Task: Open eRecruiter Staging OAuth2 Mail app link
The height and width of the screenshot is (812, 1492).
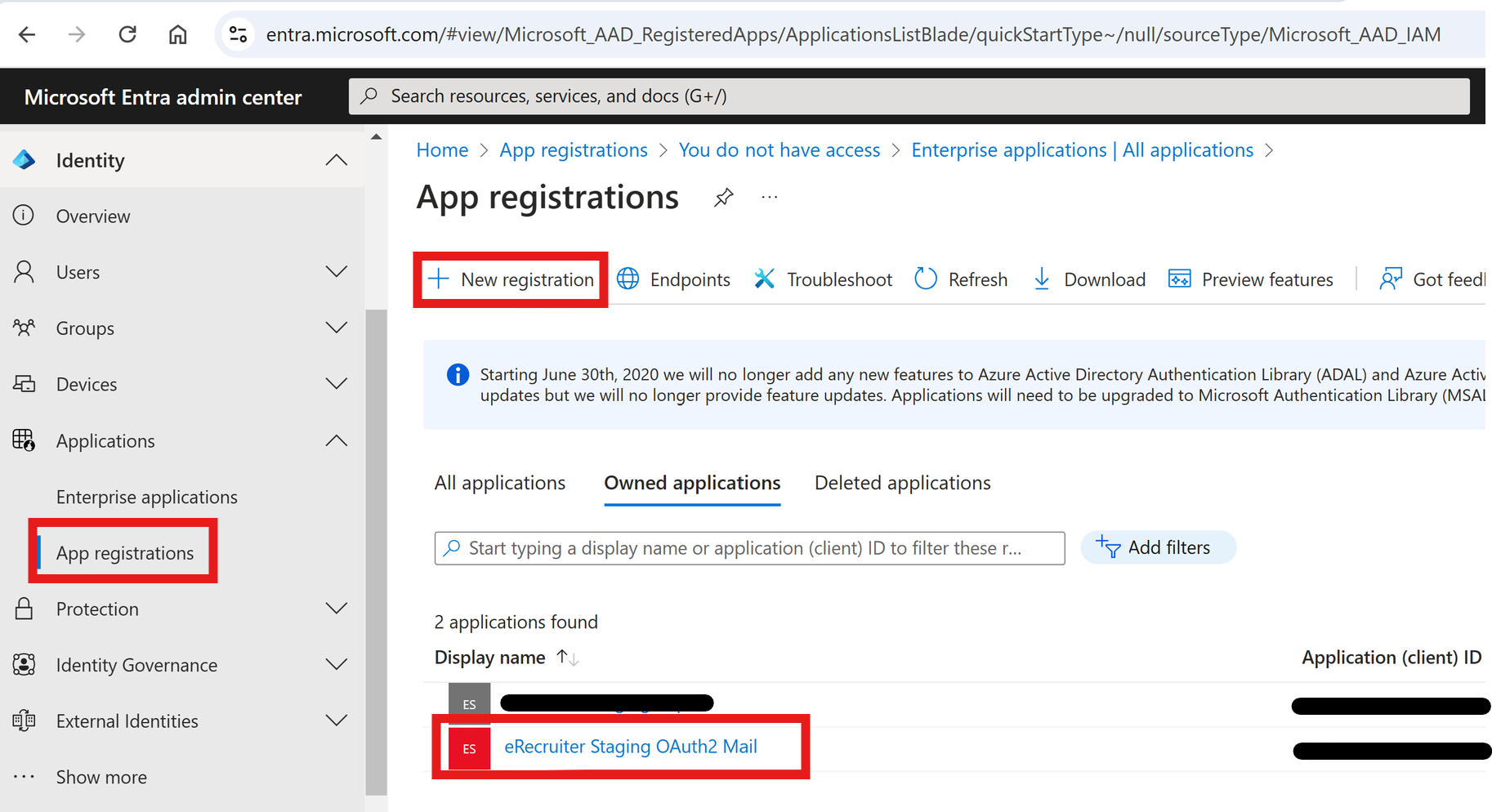Action: coord(631,747)
